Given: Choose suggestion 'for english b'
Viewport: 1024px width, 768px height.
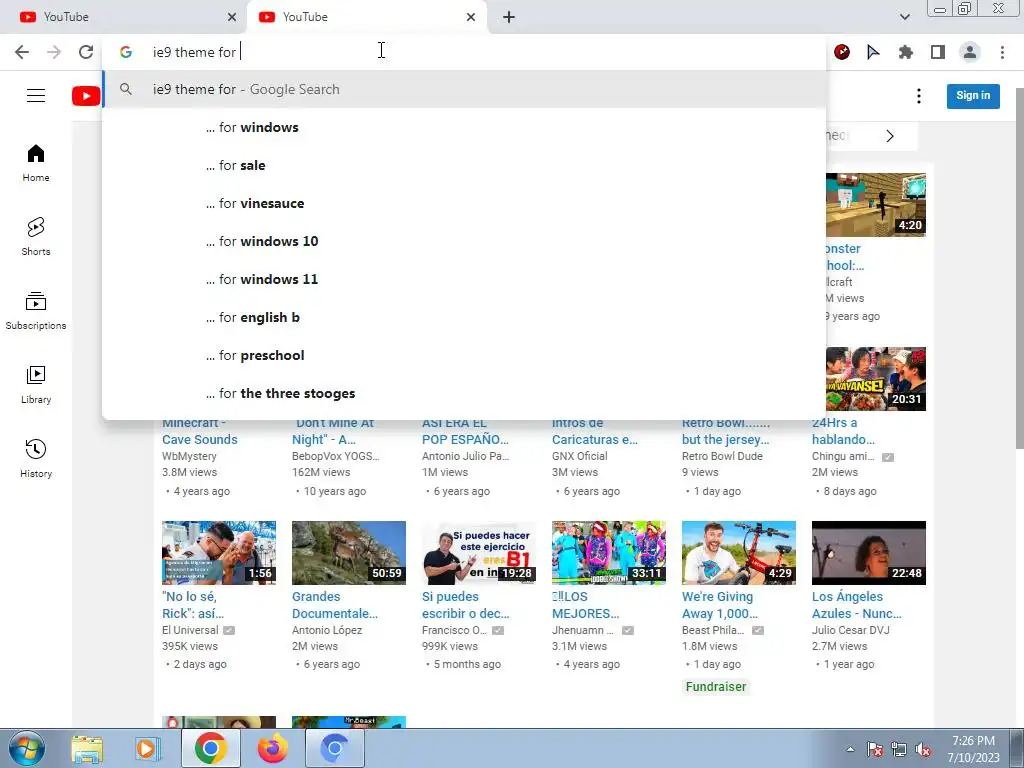Looking at the screenshot, I should pyautogui.click(x=464, y=317).
